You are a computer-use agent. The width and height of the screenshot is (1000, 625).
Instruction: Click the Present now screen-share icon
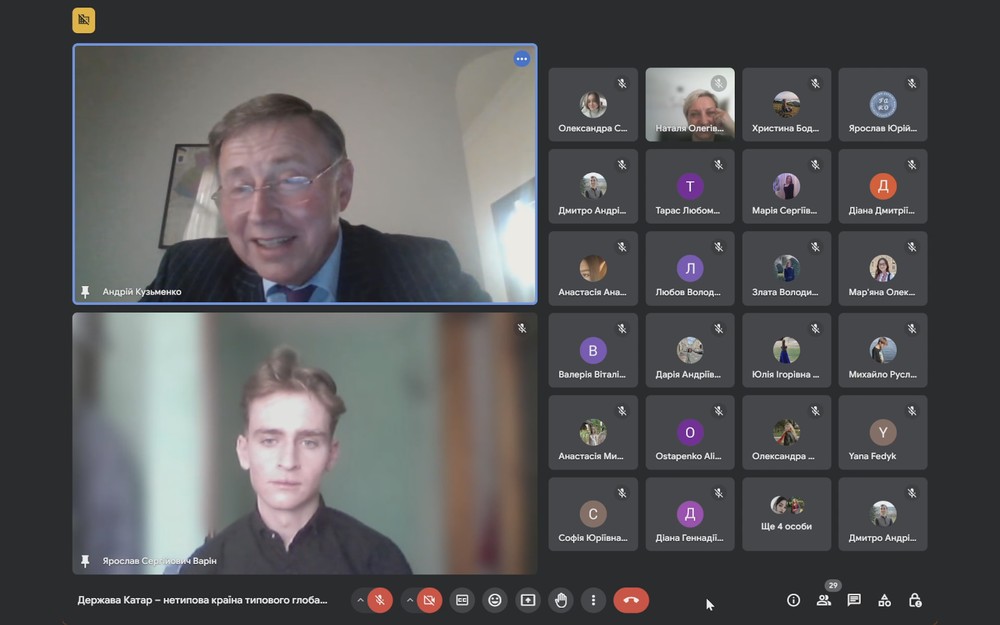click(528, 600)
